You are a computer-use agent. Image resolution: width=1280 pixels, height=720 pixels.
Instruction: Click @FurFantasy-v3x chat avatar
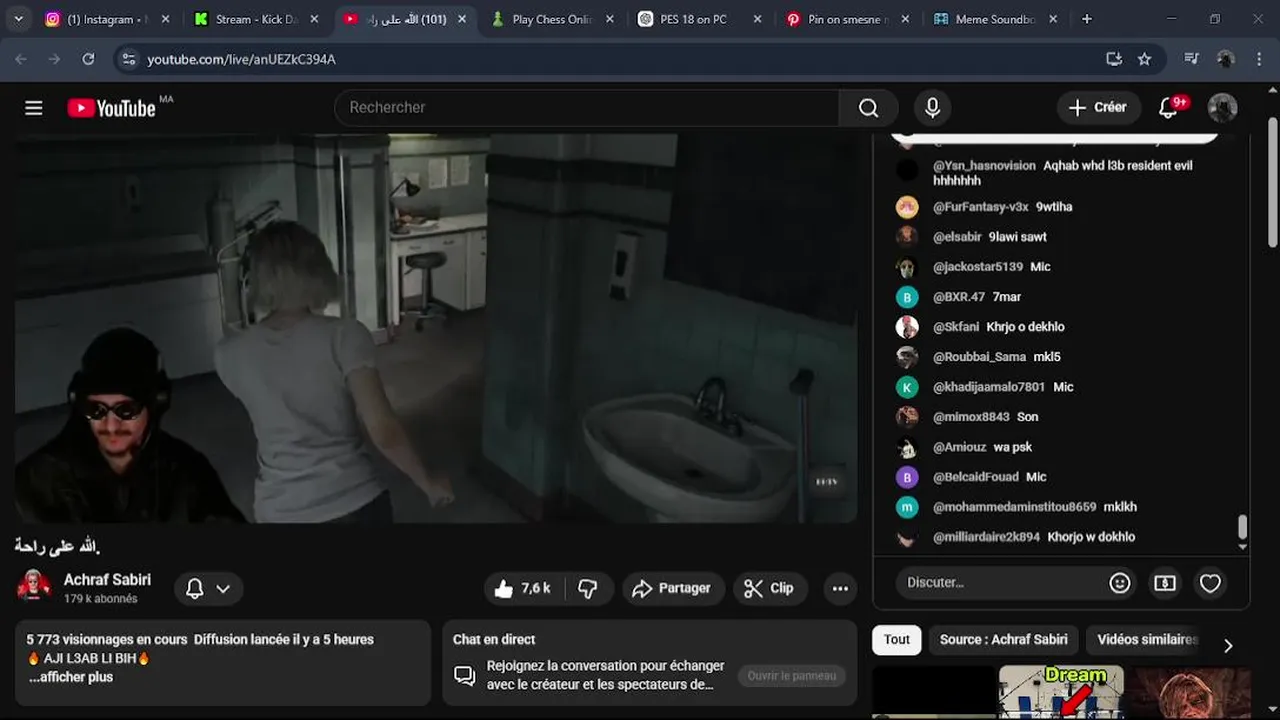[x=907, y=207]
